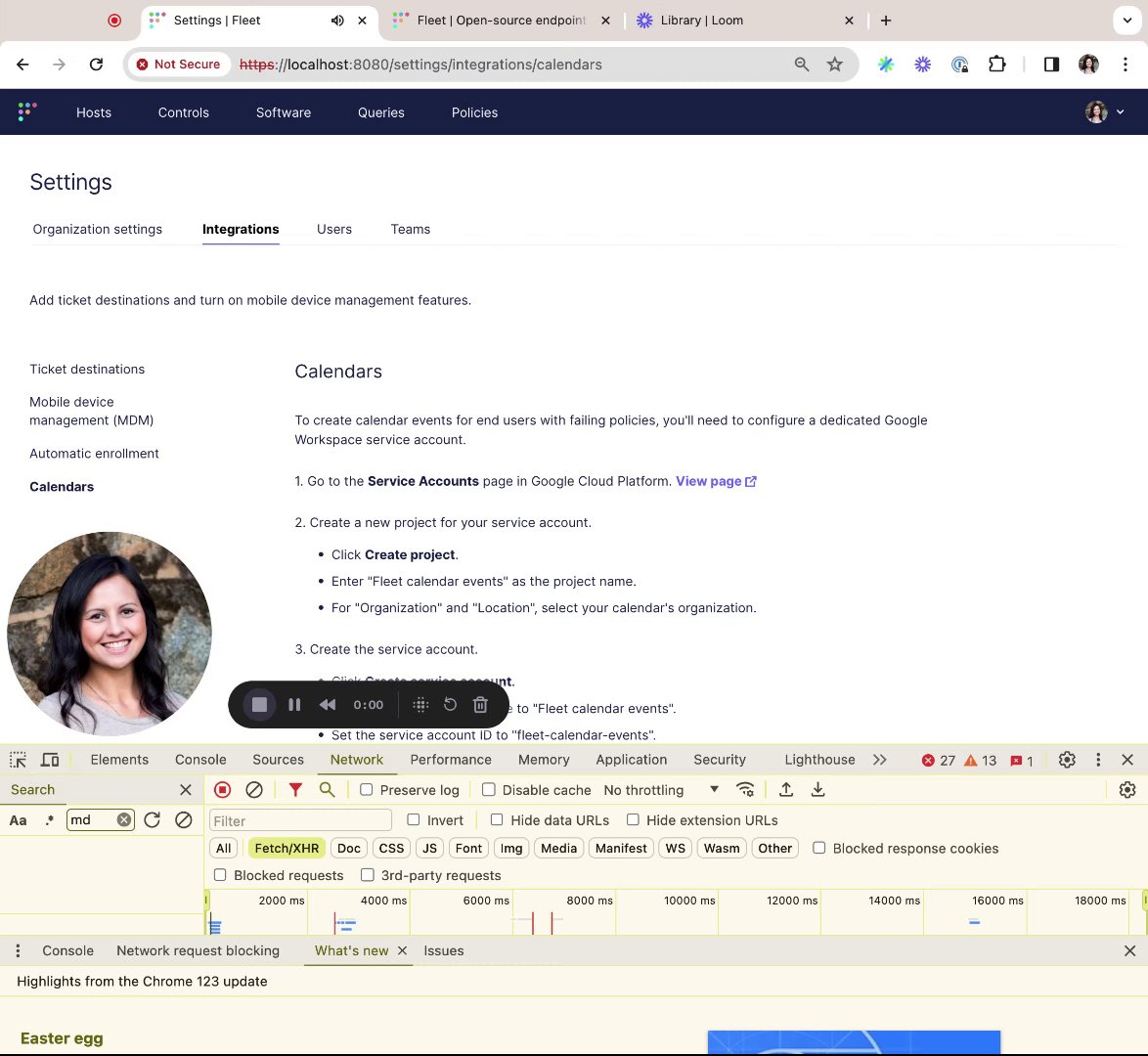Show more DevTools tabs chevron
1148x1056 pixels.
[879, 760]
